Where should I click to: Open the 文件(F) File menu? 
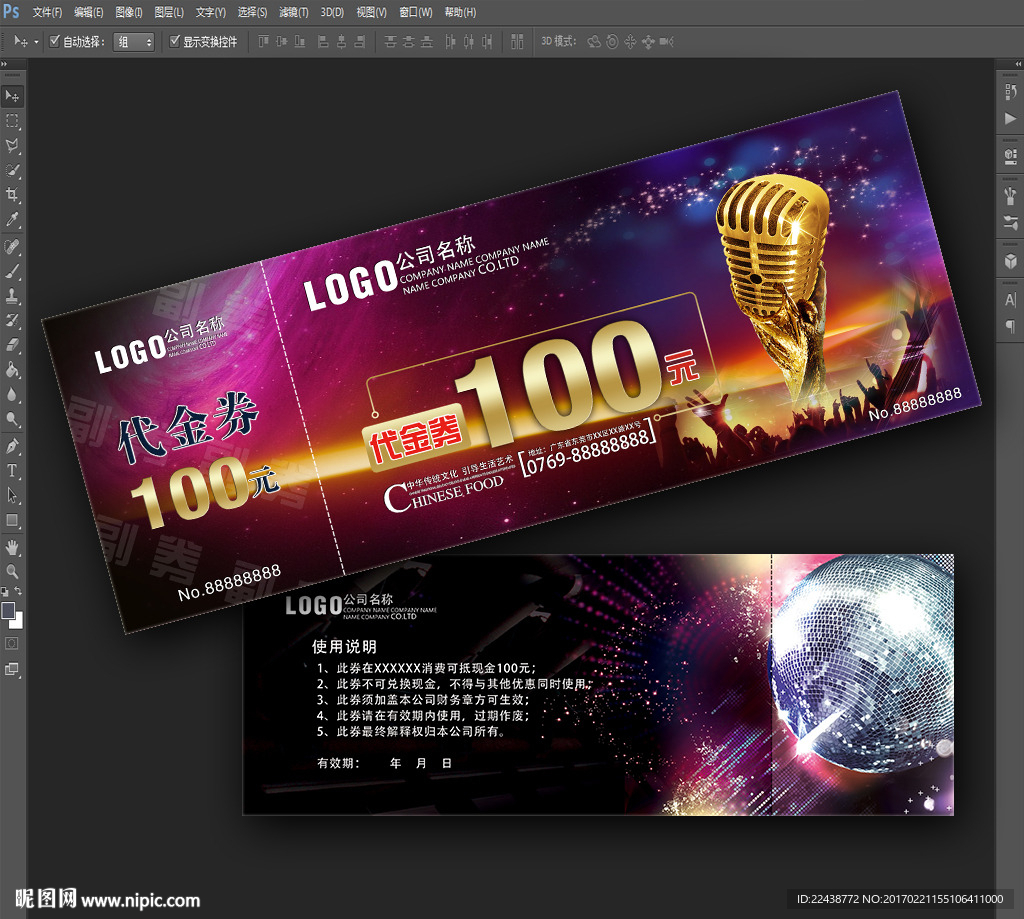tap(47, 12)
